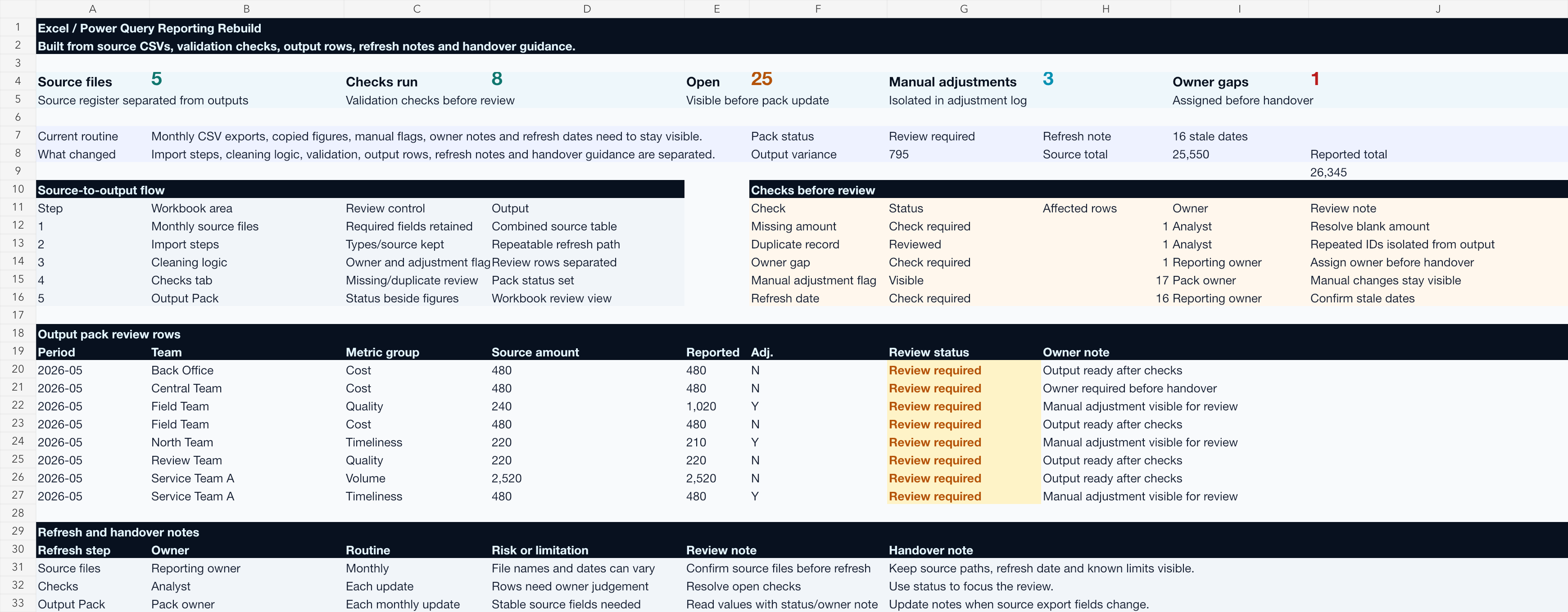The image size is (1568, 612).
Task: Select review note 'Confirm stale dates'
Action: (x=1362, y=298)
